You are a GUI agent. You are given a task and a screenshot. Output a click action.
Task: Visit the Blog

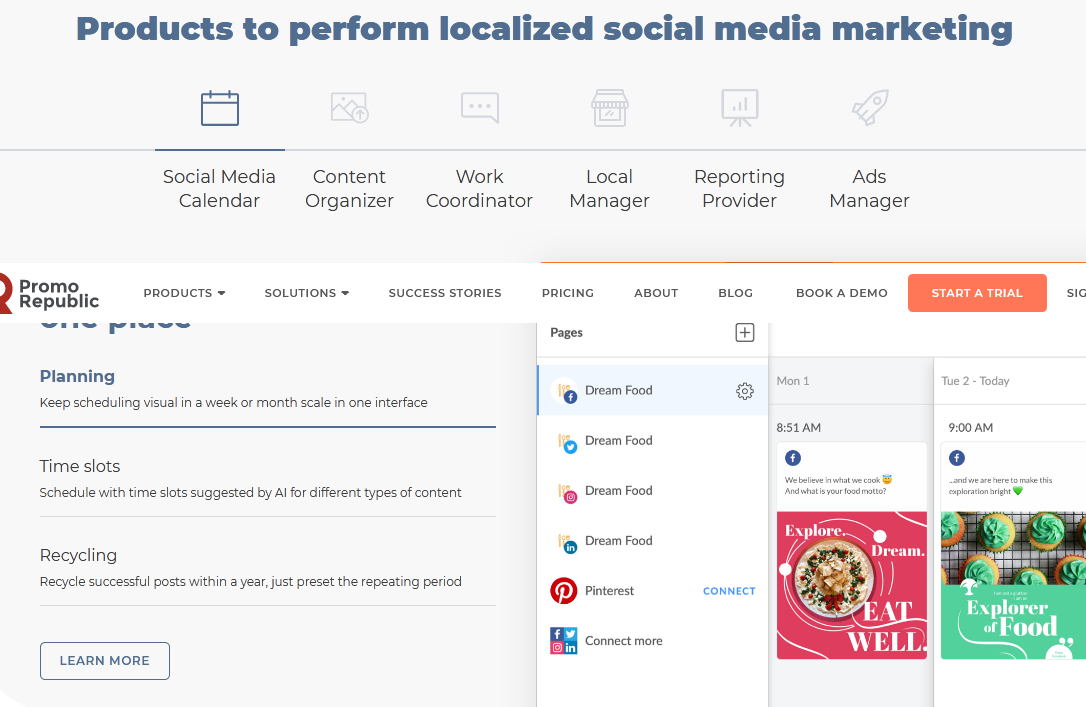(x=736, y=293)
